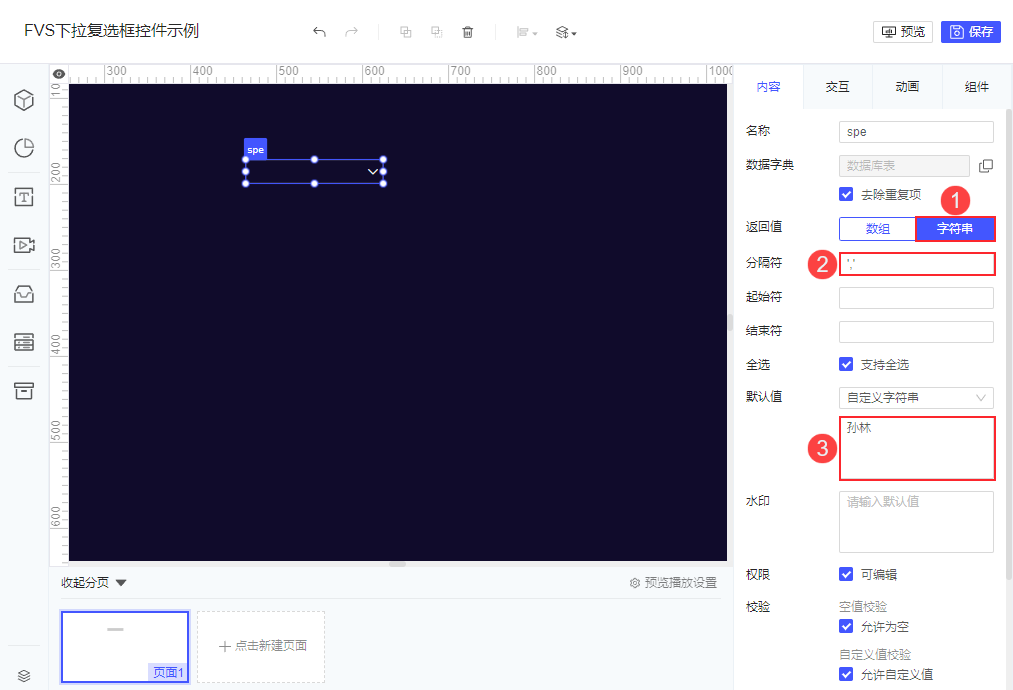Click the default value textarea with 孙林

pos(917,448)
